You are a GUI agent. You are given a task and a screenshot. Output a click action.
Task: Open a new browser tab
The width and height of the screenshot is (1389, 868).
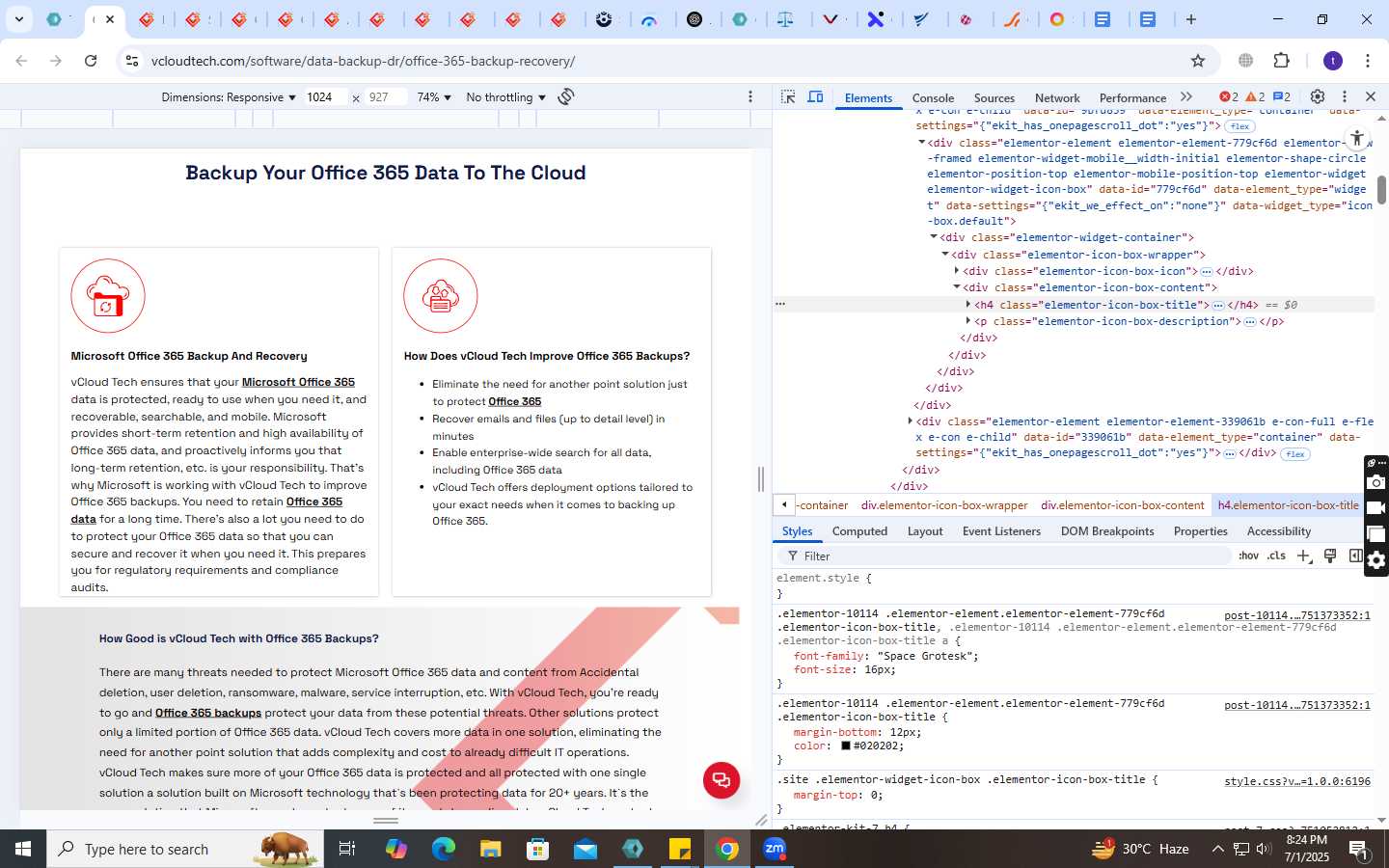pos(1191,19)
